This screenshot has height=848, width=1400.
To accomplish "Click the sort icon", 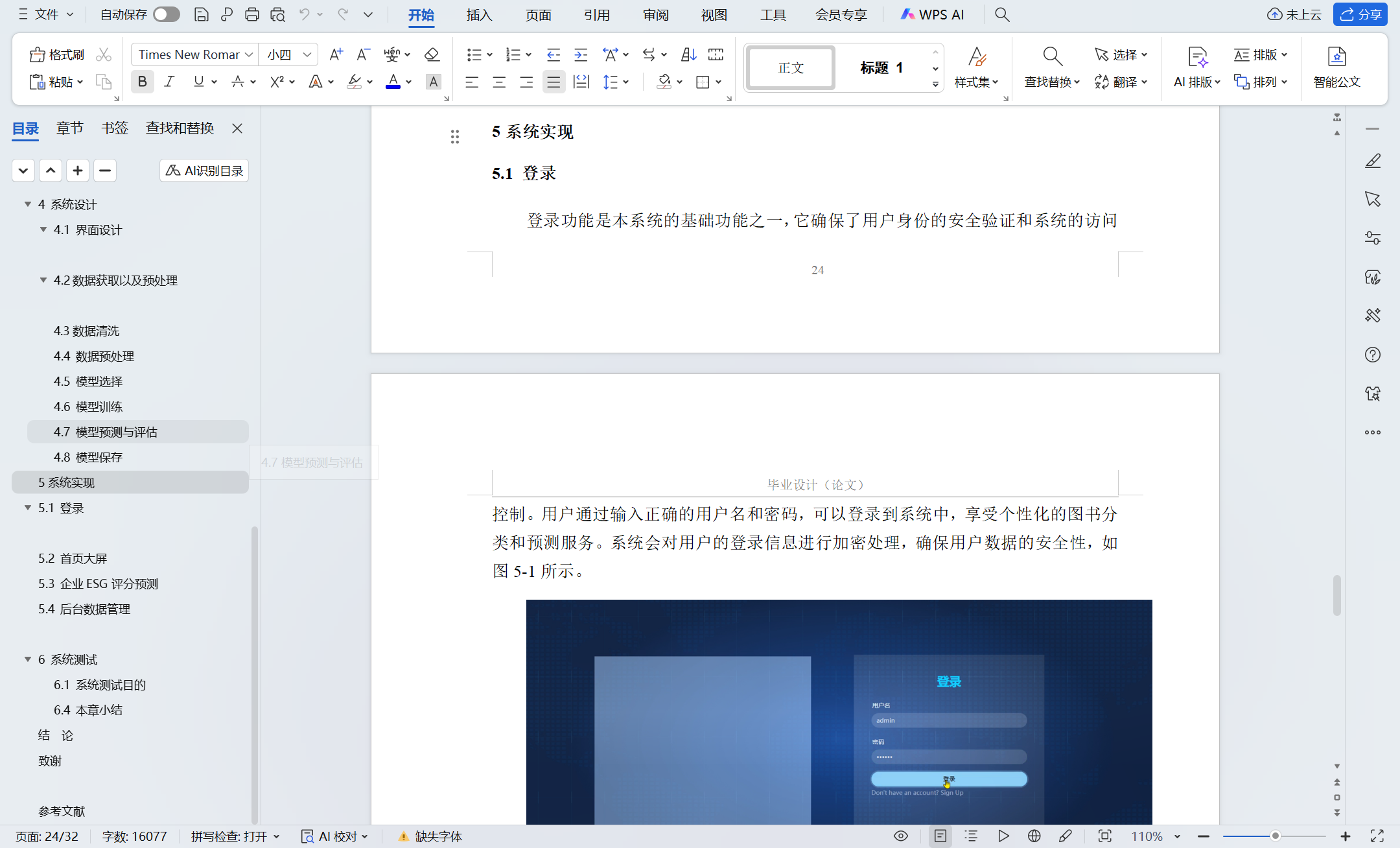I will click(x=688, y=54).
